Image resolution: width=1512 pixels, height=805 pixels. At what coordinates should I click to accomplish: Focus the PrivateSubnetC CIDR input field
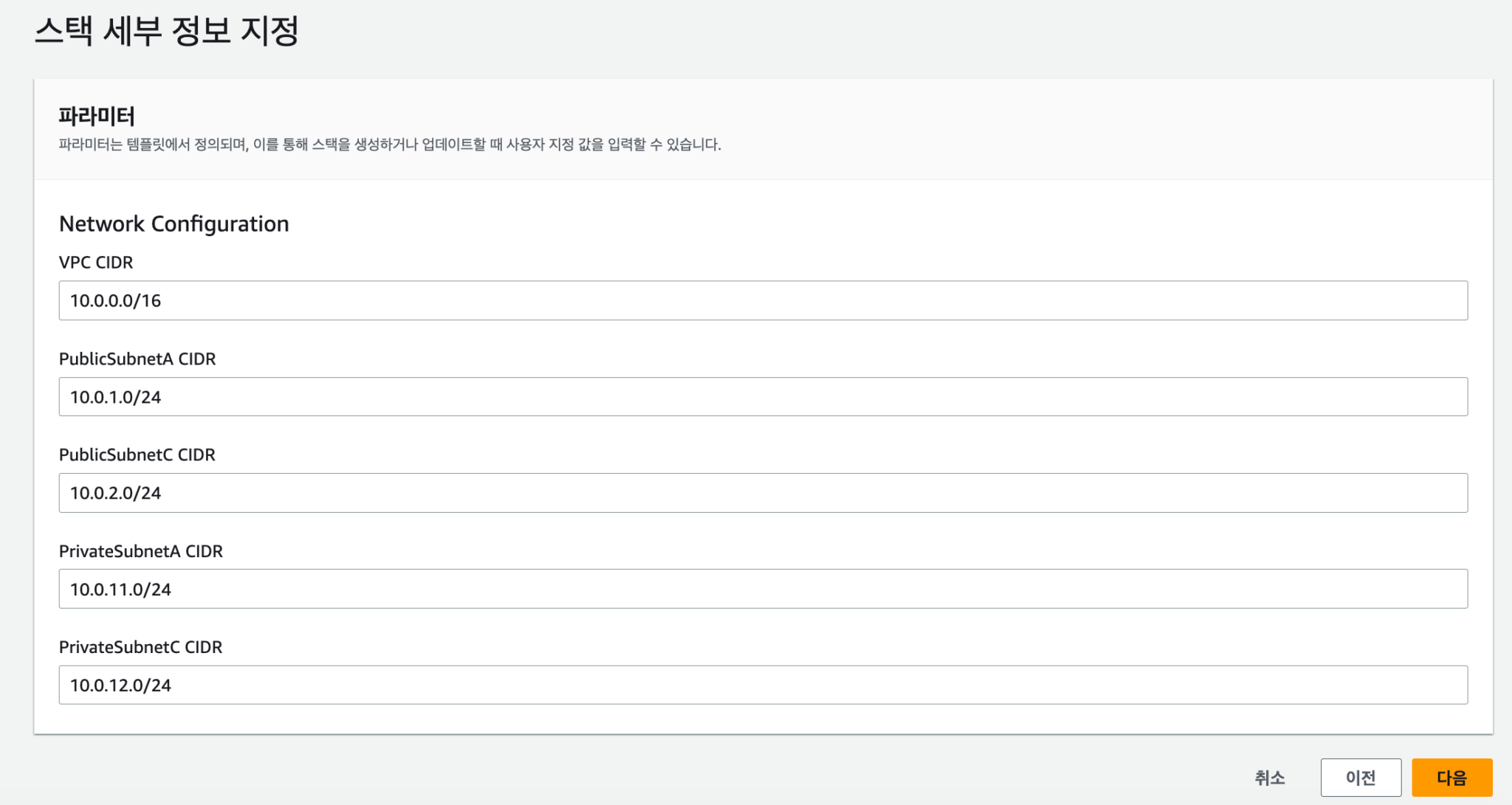[x=763, y=685]
